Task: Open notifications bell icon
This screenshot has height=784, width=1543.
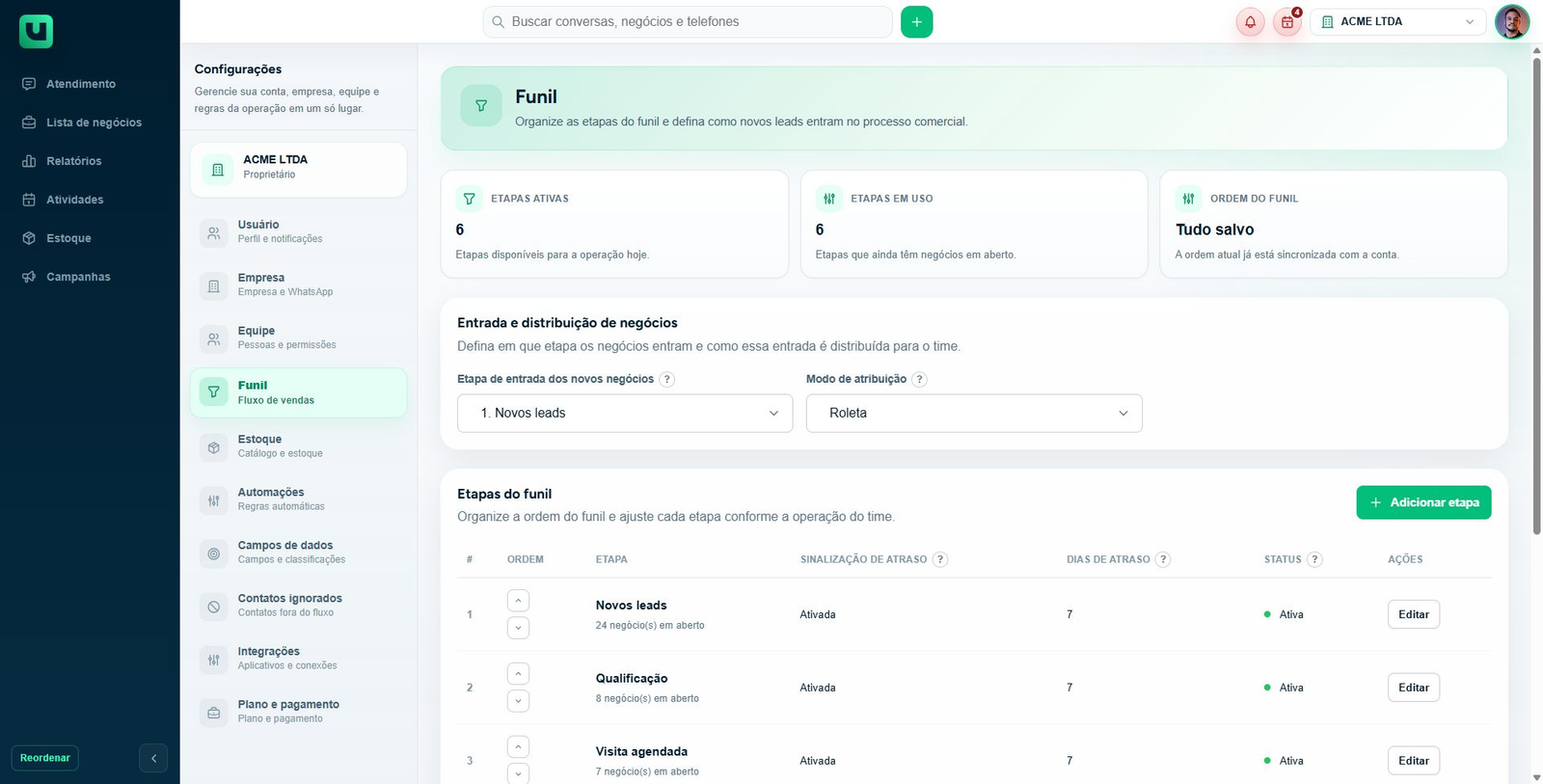Action: [x=1250, y=22]
